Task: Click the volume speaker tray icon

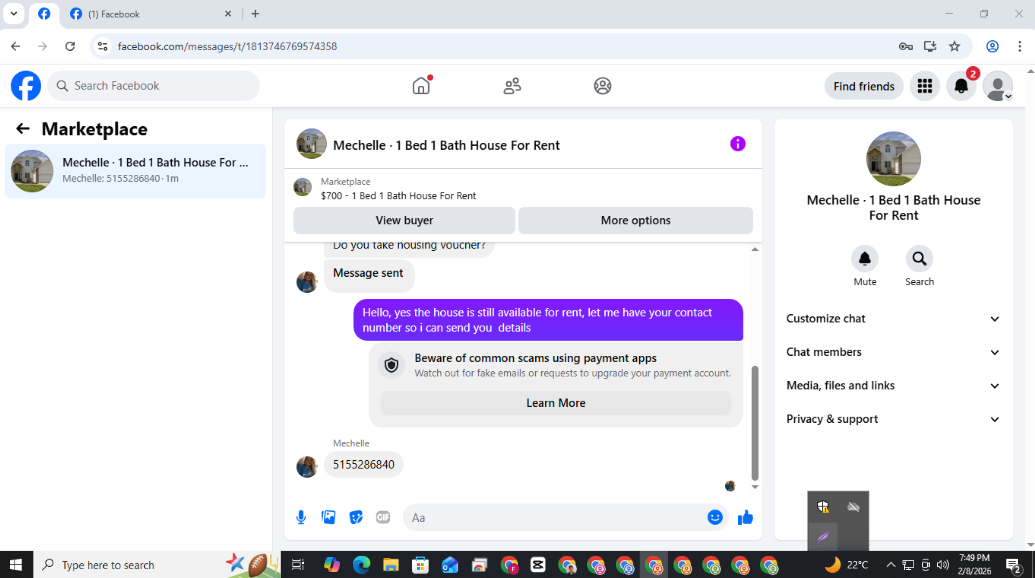Action: pos(943,565)
